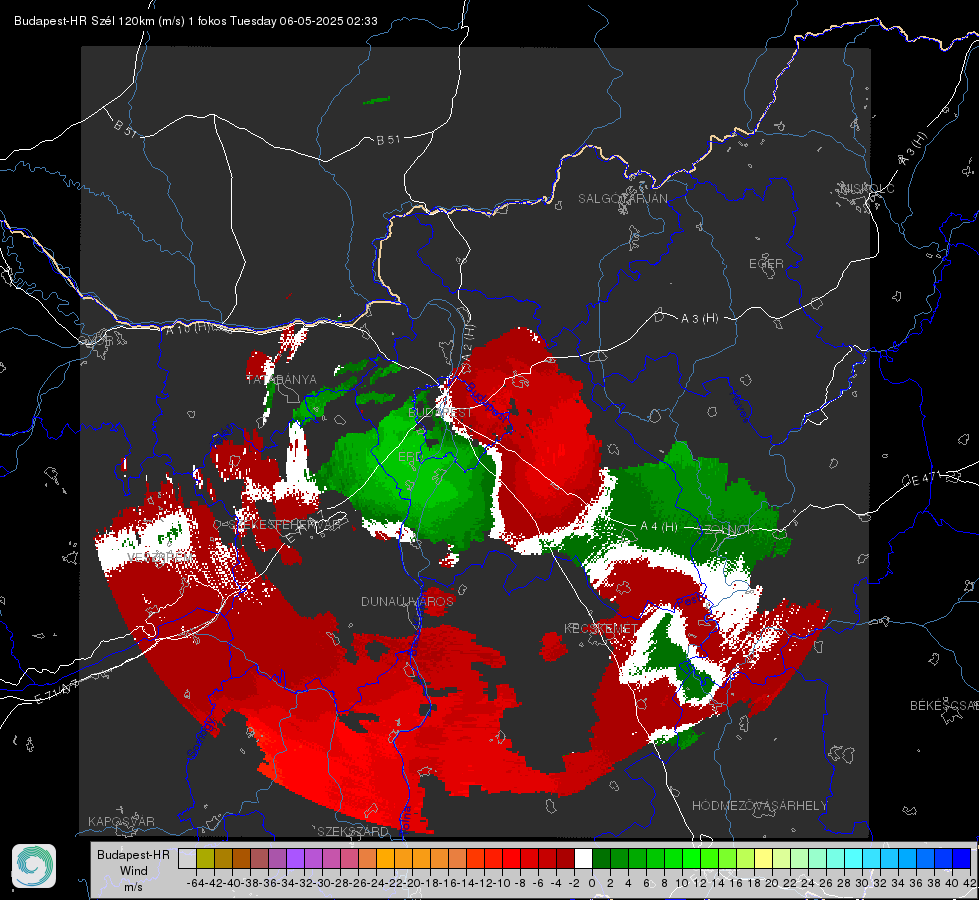Select the white swatch between -2 and 0
979x900 pixels.
click(583, 858)
